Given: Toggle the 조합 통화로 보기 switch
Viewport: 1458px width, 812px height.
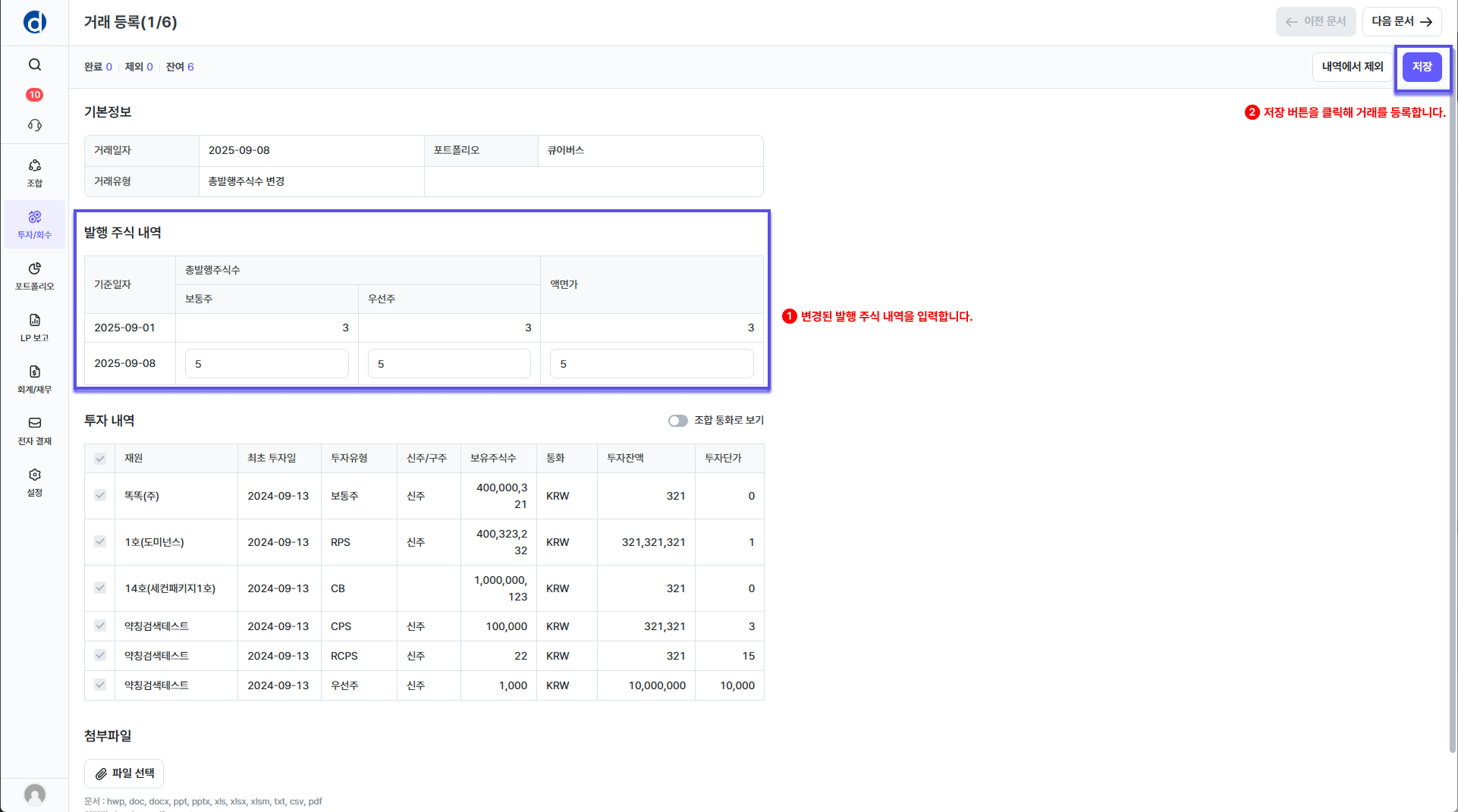Looking at the screenshot, I should click(677, 421).
